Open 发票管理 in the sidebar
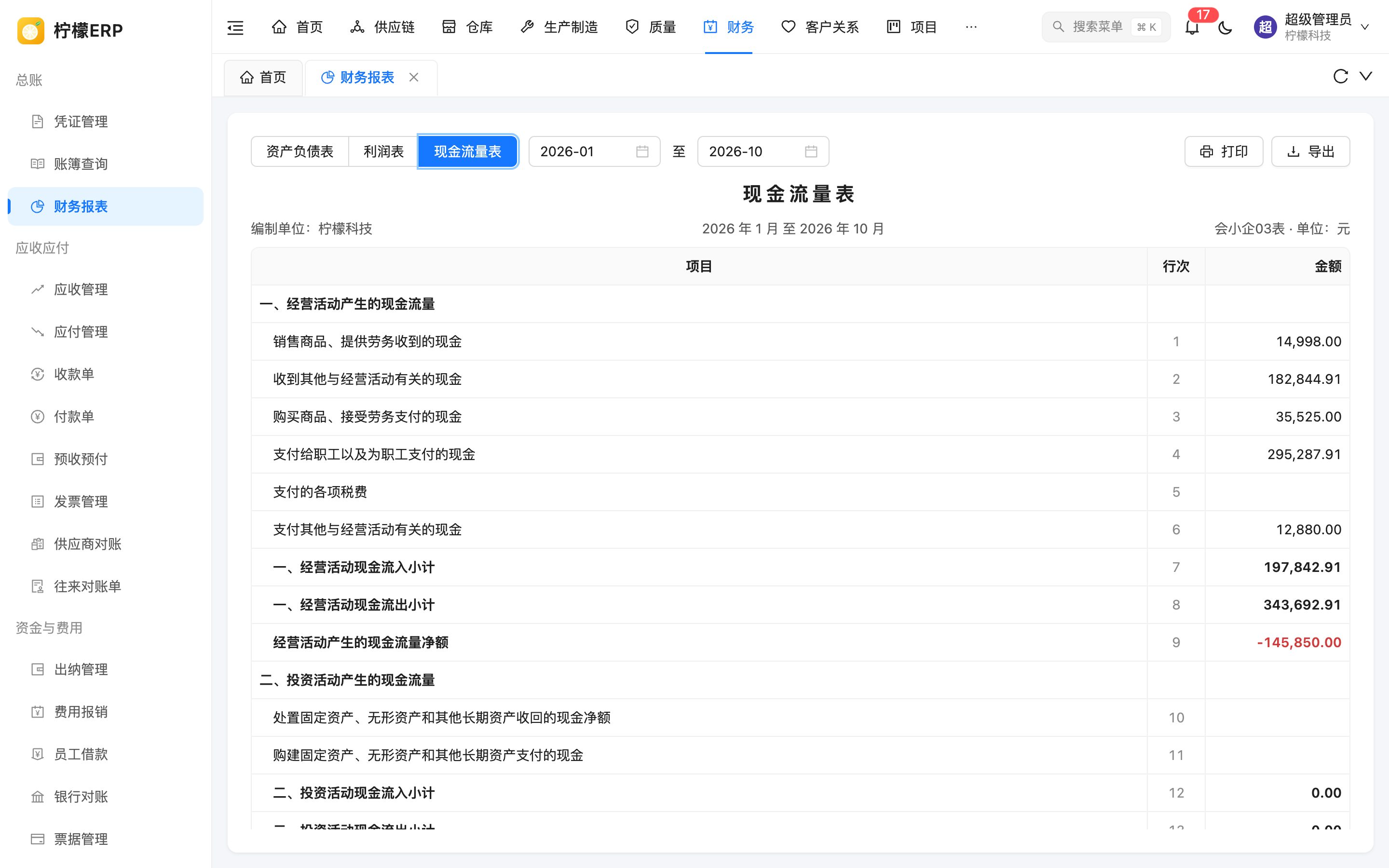 coord(106,502)
